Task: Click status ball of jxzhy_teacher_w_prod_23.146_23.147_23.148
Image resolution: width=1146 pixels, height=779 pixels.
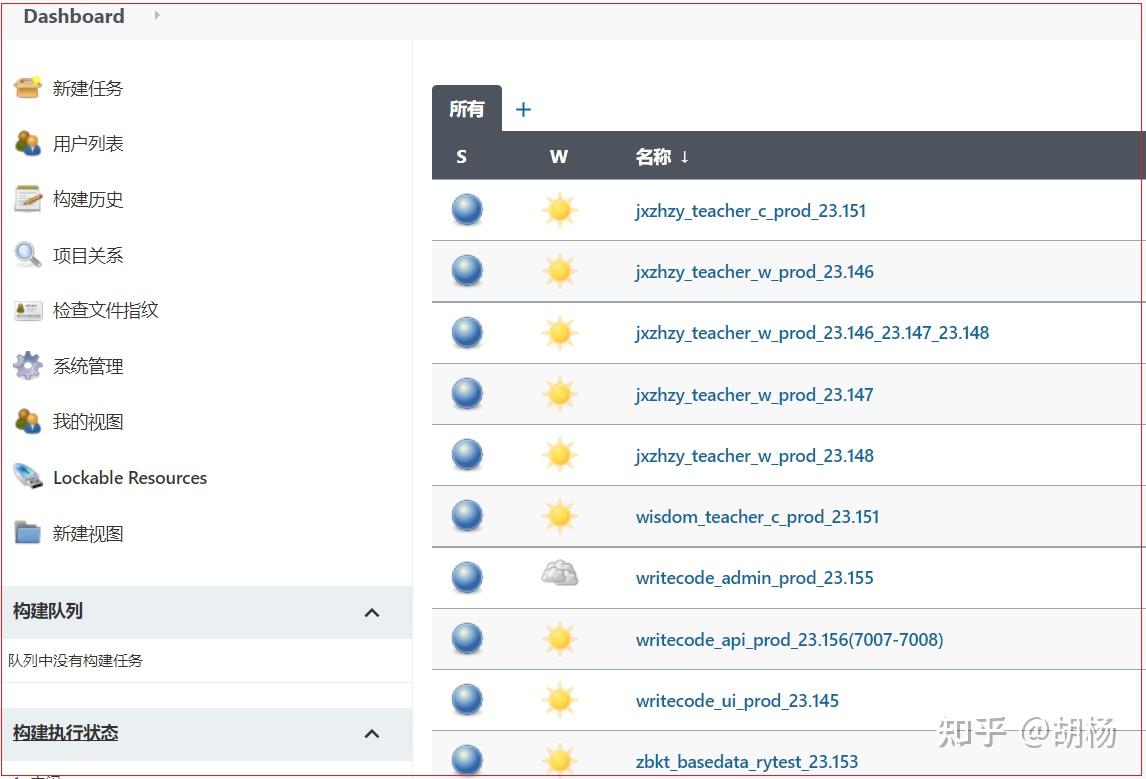Action: pyautogui.click(x=467, y=332)
